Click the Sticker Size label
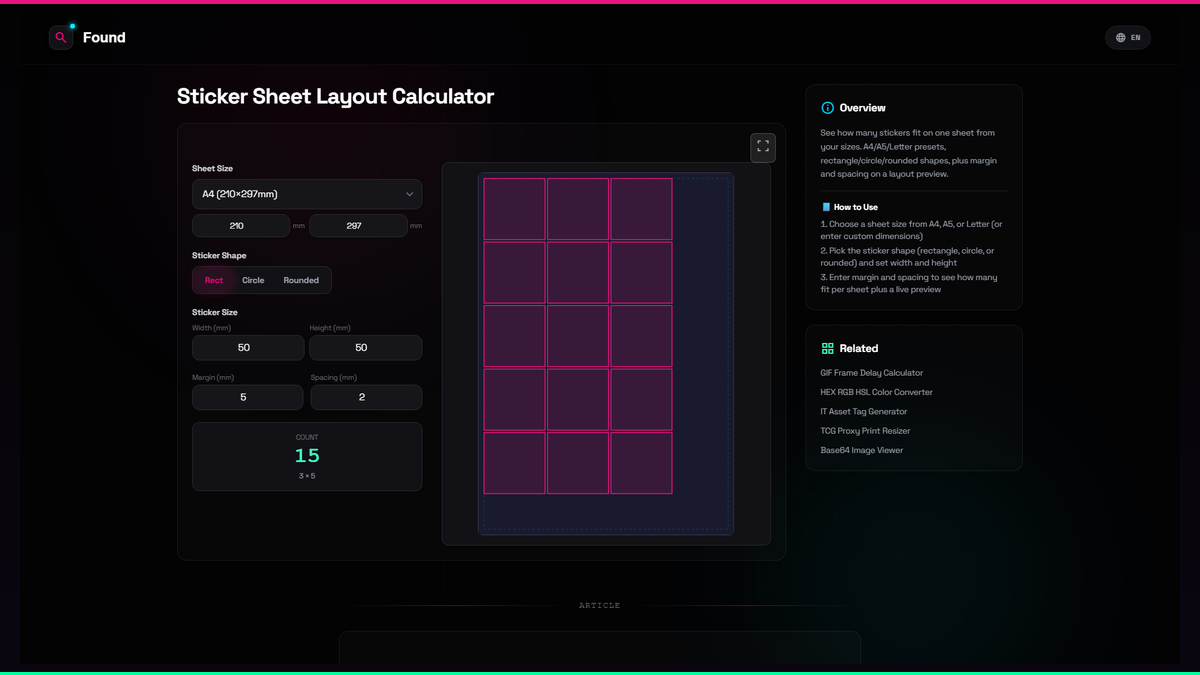Image resolution: width=1200 pixels, height=675 pixels. click(x=215, y=313)
